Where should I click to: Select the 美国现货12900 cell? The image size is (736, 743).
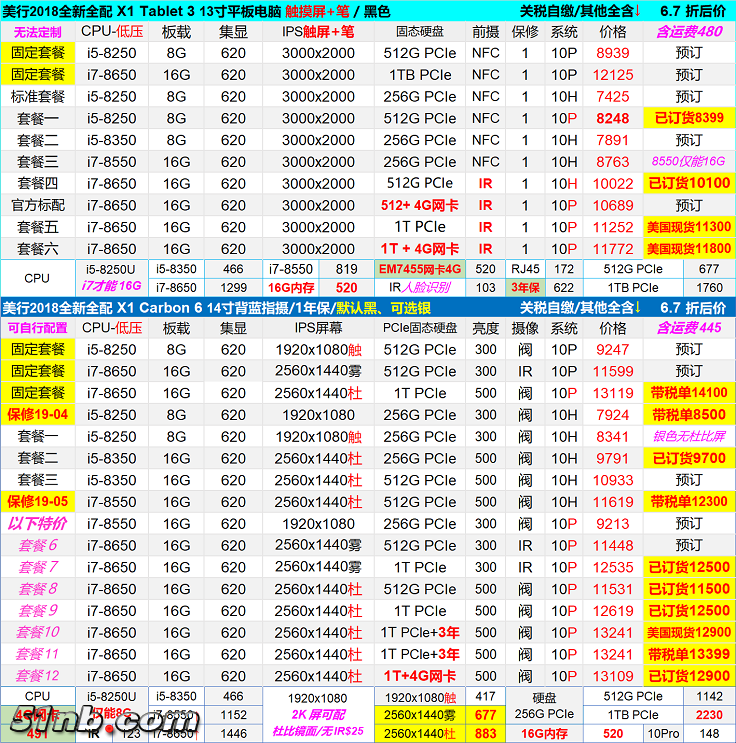coord(688,632)
